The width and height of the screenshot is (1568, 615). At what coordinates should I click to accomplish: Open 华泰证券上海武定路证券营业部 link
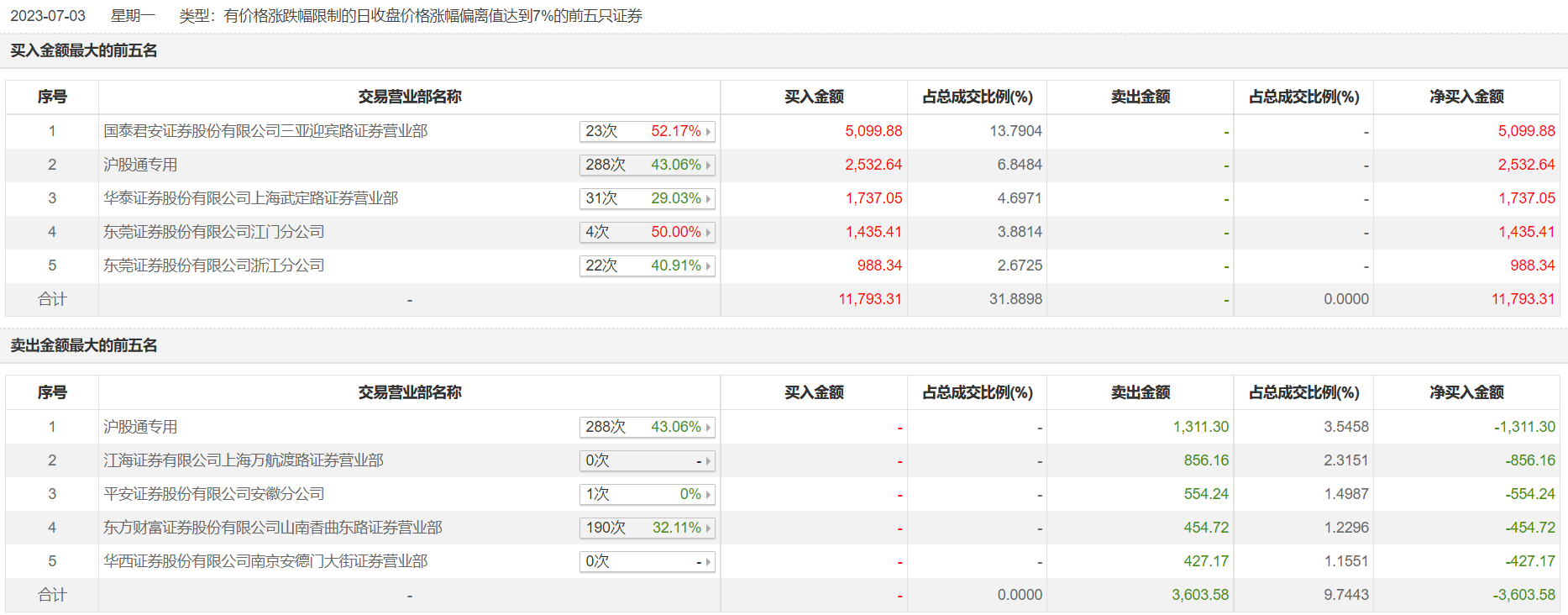click(x=251, y=198)
